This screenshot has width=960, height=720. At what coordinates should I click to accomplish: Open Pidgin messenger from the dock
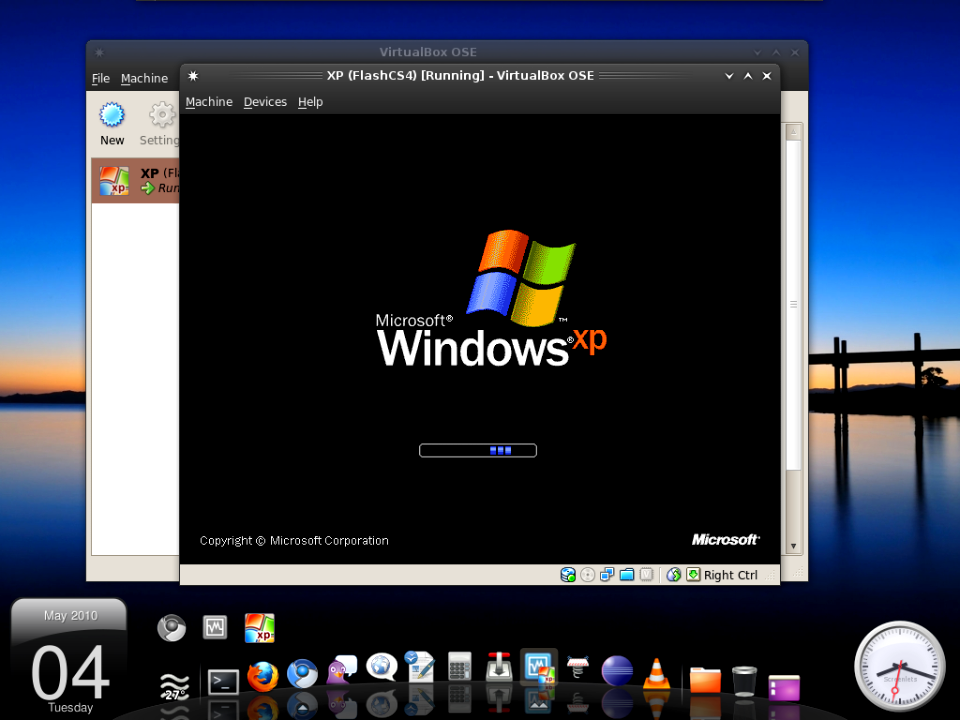click(x=342, y=670)
